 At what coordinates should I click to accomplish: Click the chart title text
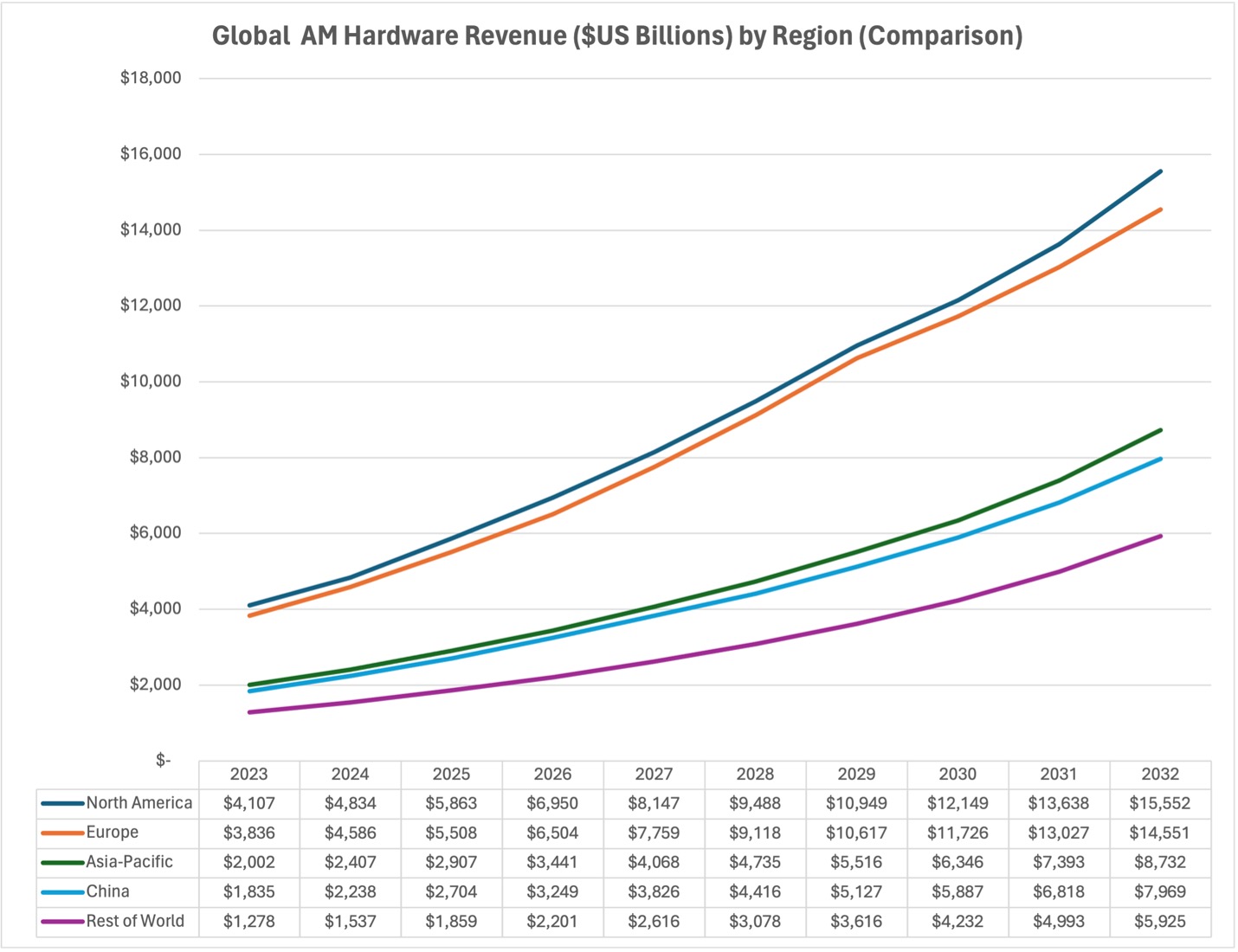[x=617, y=36]
